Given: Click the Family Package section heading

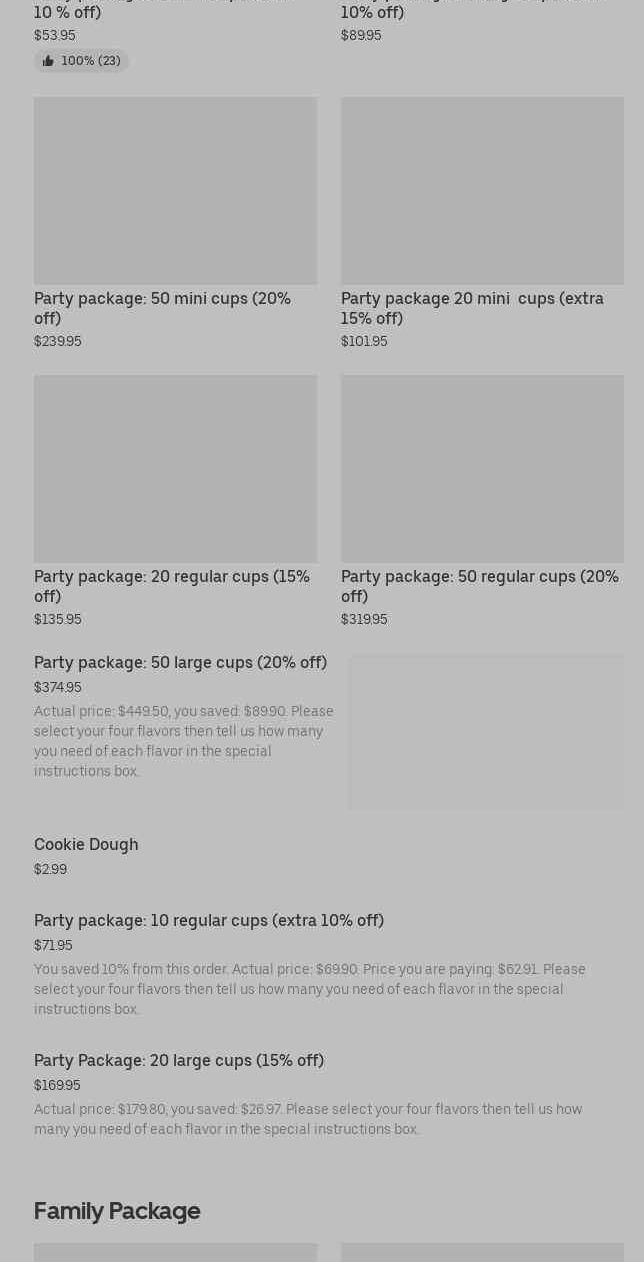Looking at the screenshot, I should 117,1211.
